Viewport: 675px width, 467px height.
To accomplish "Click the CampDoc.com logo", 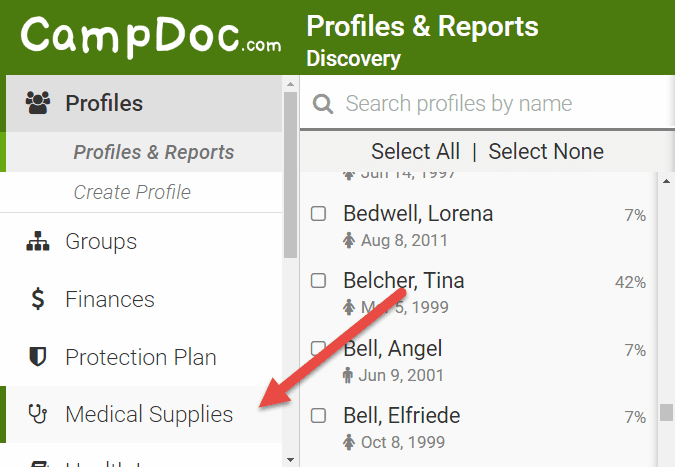I will [x=151, y=37].
